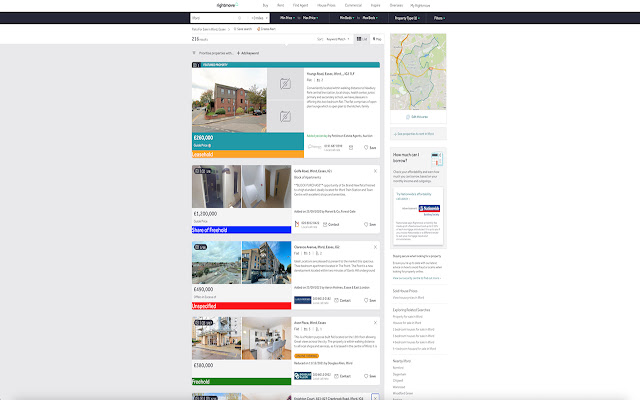Click the View house prices in Ilford link

[x=408, y=298]
